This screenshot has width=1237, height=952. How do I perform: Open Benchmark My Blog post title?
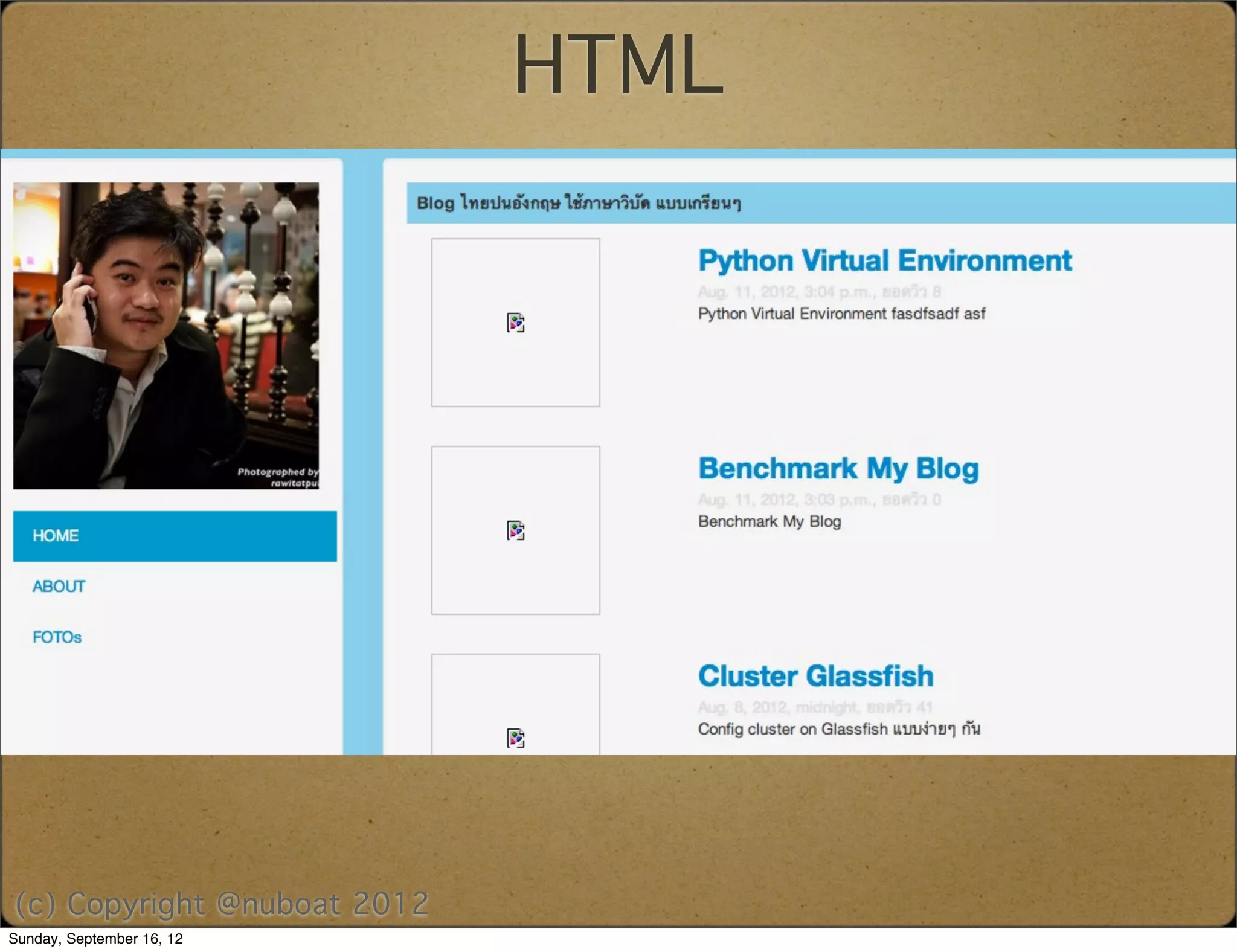(x=838, y=469)
